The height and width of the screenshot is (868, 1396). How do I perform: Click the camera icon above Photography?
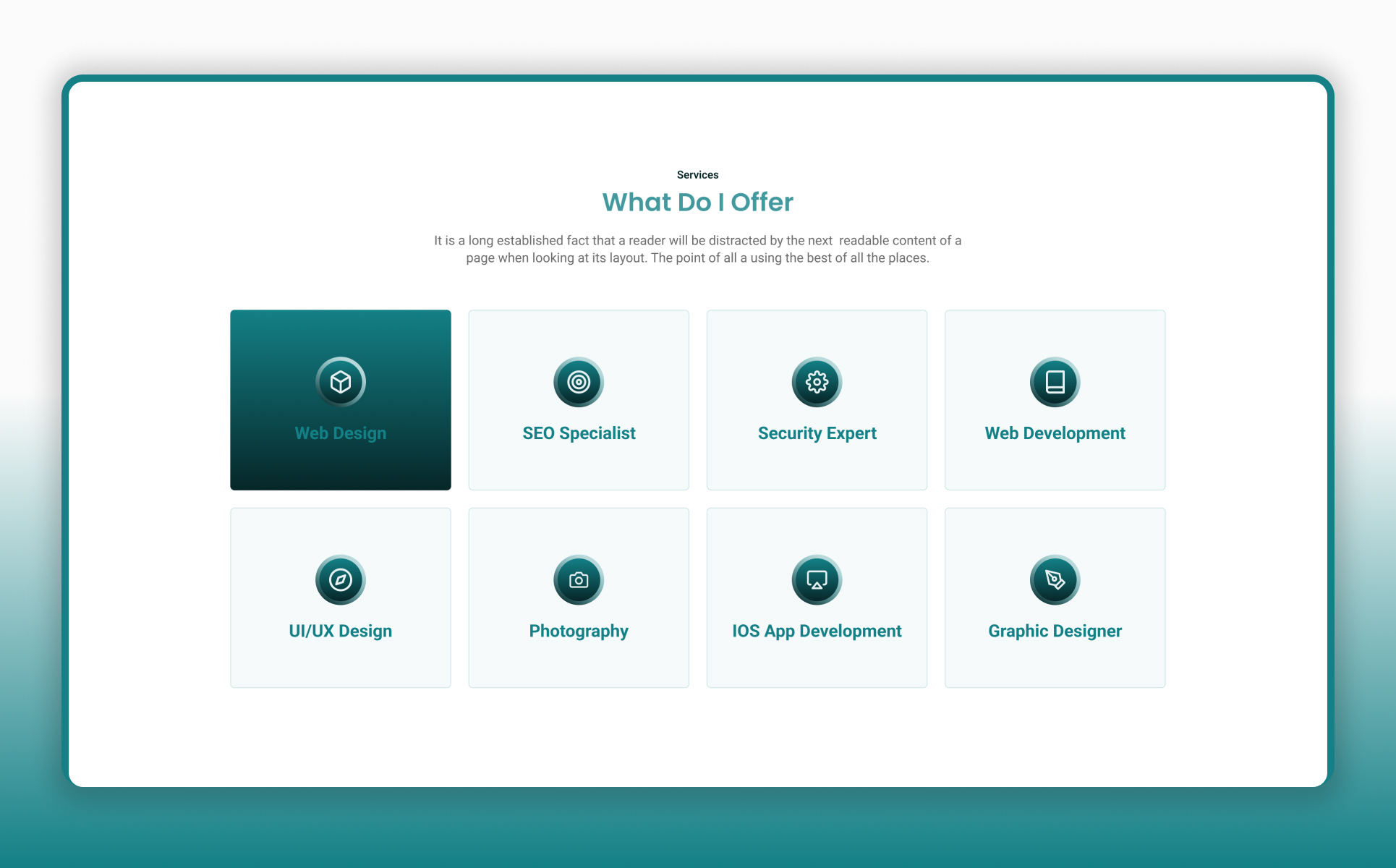coord(579,579)
